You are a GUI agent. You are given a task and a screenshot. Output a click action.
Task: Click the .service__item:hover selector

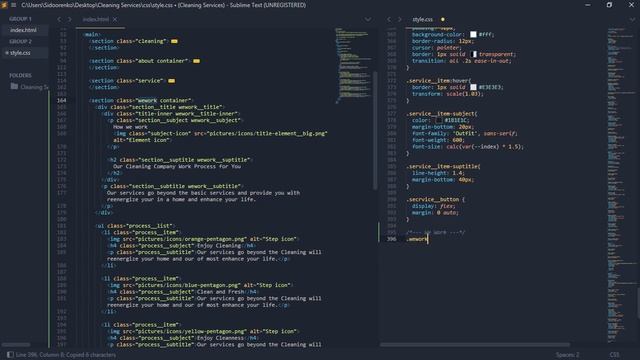(x=438, y=81)
